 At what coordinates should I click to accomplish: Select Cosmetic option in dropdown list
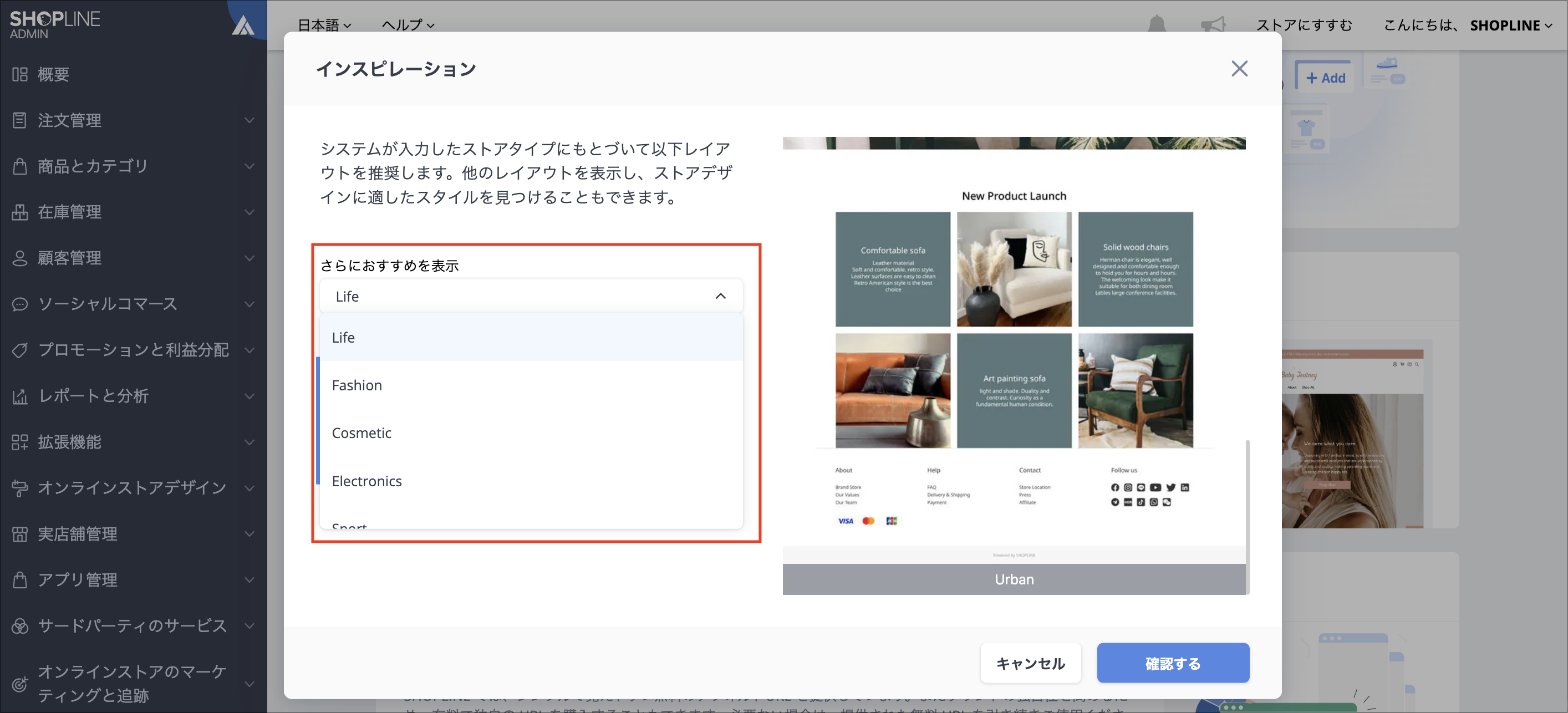click(531, 433)
